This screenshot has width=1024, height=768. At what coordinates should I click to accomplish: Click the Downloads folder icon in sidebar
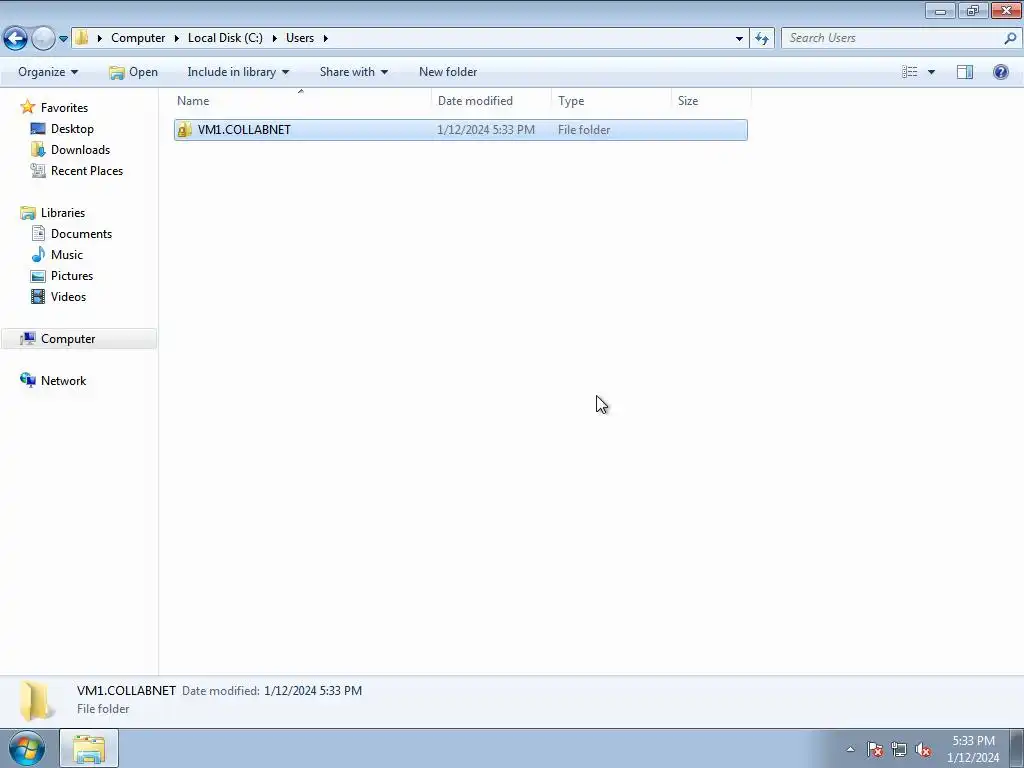[38, 150]
